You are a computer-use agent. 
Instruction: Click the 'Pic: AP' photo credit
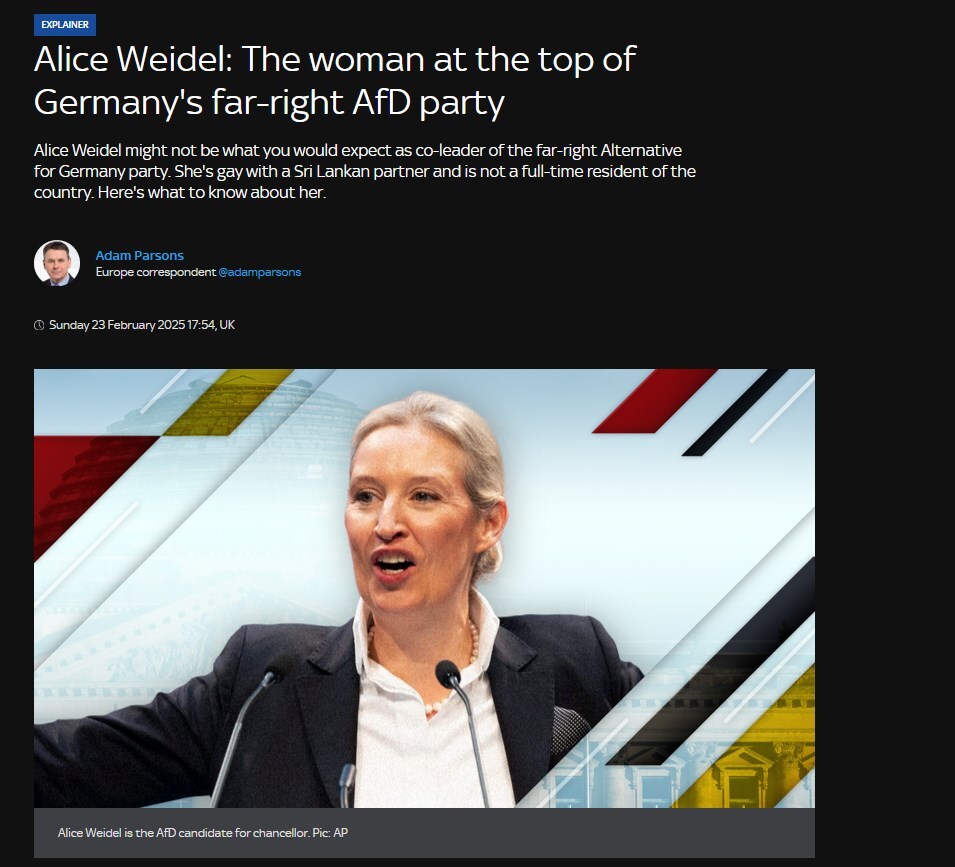[330, 833]
